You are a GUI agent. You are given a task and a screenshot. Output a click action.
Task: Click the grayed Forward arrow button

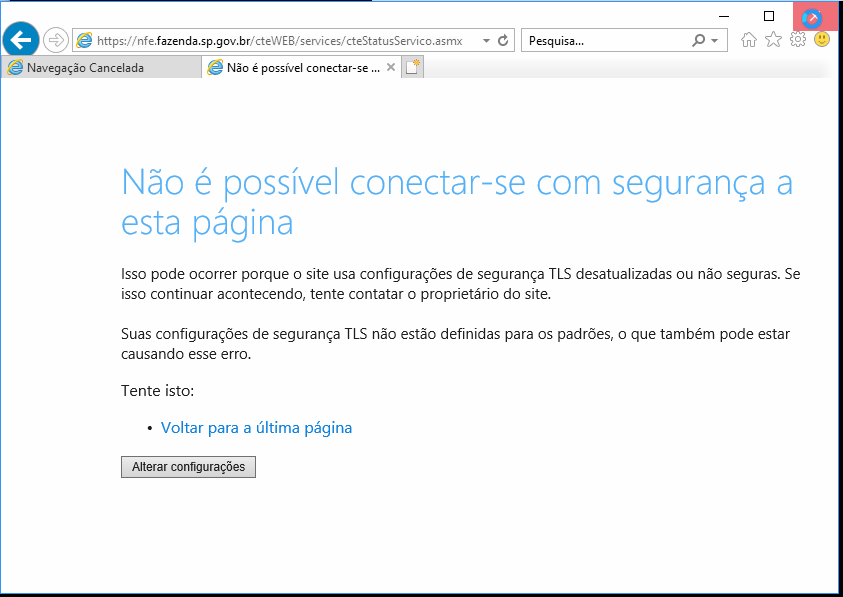[55, 40]
